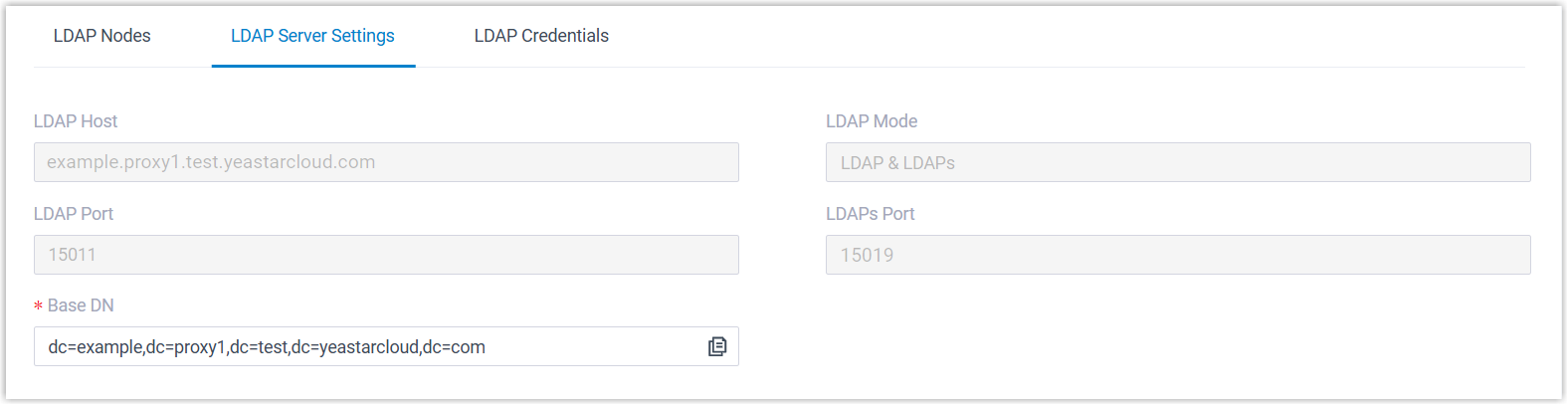The image size is (1568, 405).
Task: Click the Base DN label
Action: pos(81,305)
